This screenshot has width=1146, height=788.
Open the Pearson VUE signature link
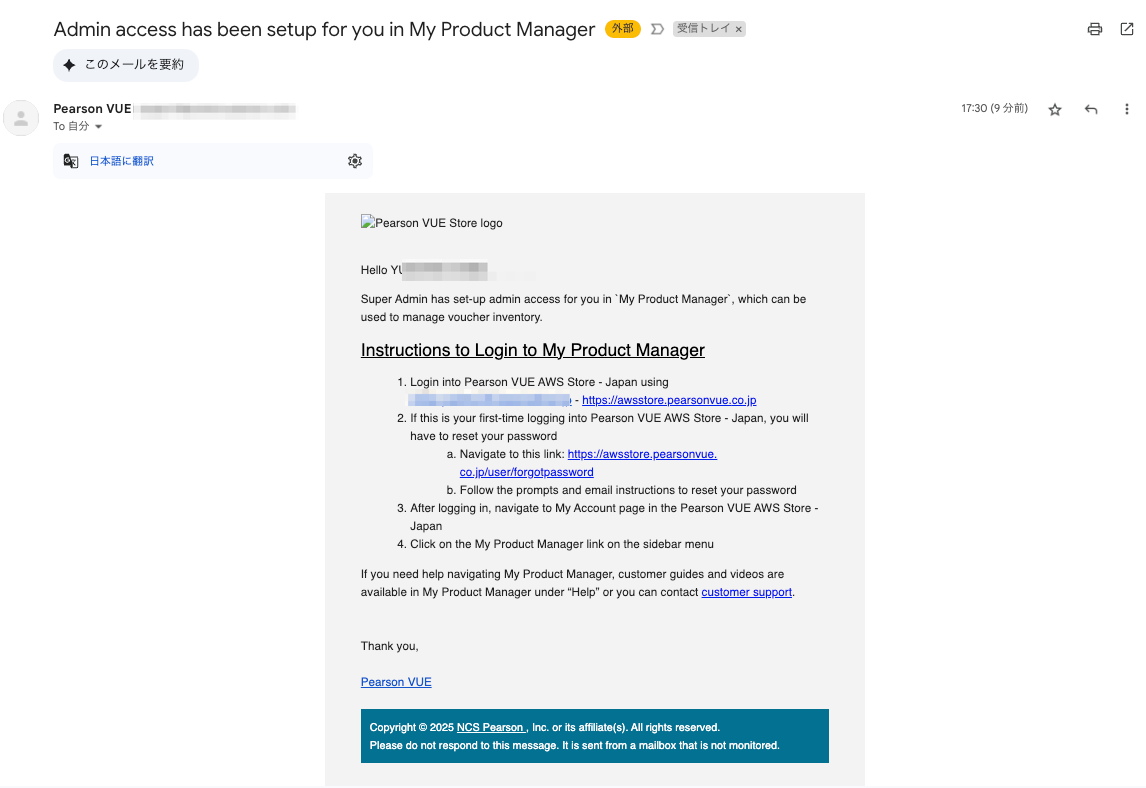(396, 682)
